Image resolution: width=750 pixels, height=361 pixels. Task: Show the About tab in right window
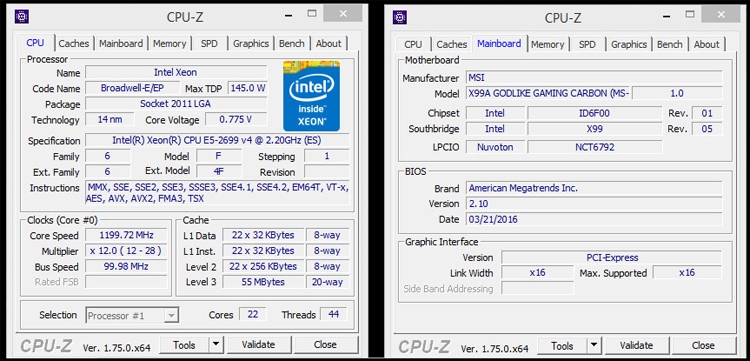pos(706,44)
